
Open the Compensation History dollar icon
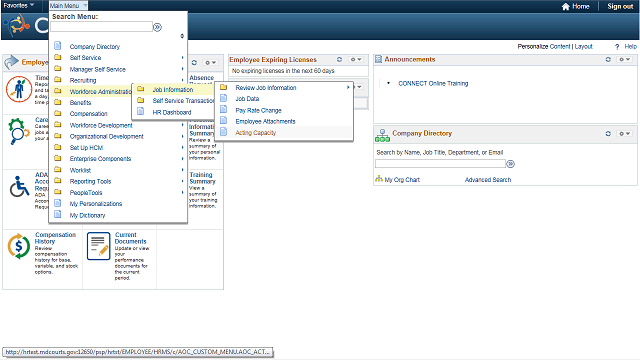click(19, 246)
